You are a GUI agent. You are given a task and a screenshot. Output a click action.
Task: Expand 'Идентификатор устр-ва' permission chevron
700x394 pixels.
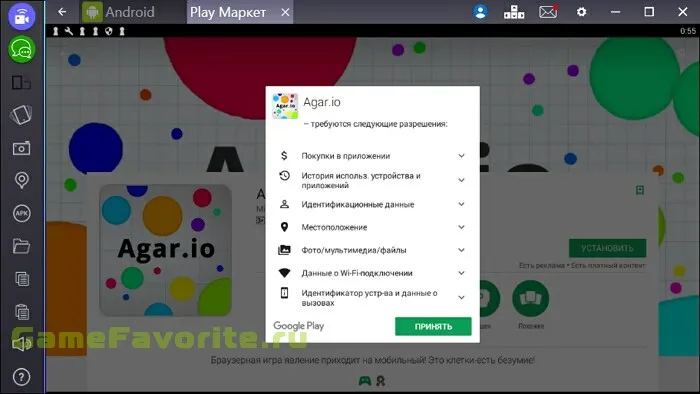461,297
